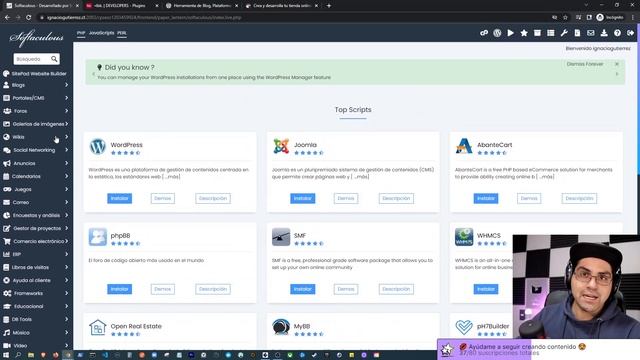Image resolution: width=640 pixels, height=360 pixels.
Task: Click the Windows Start button
Action: 6,355
